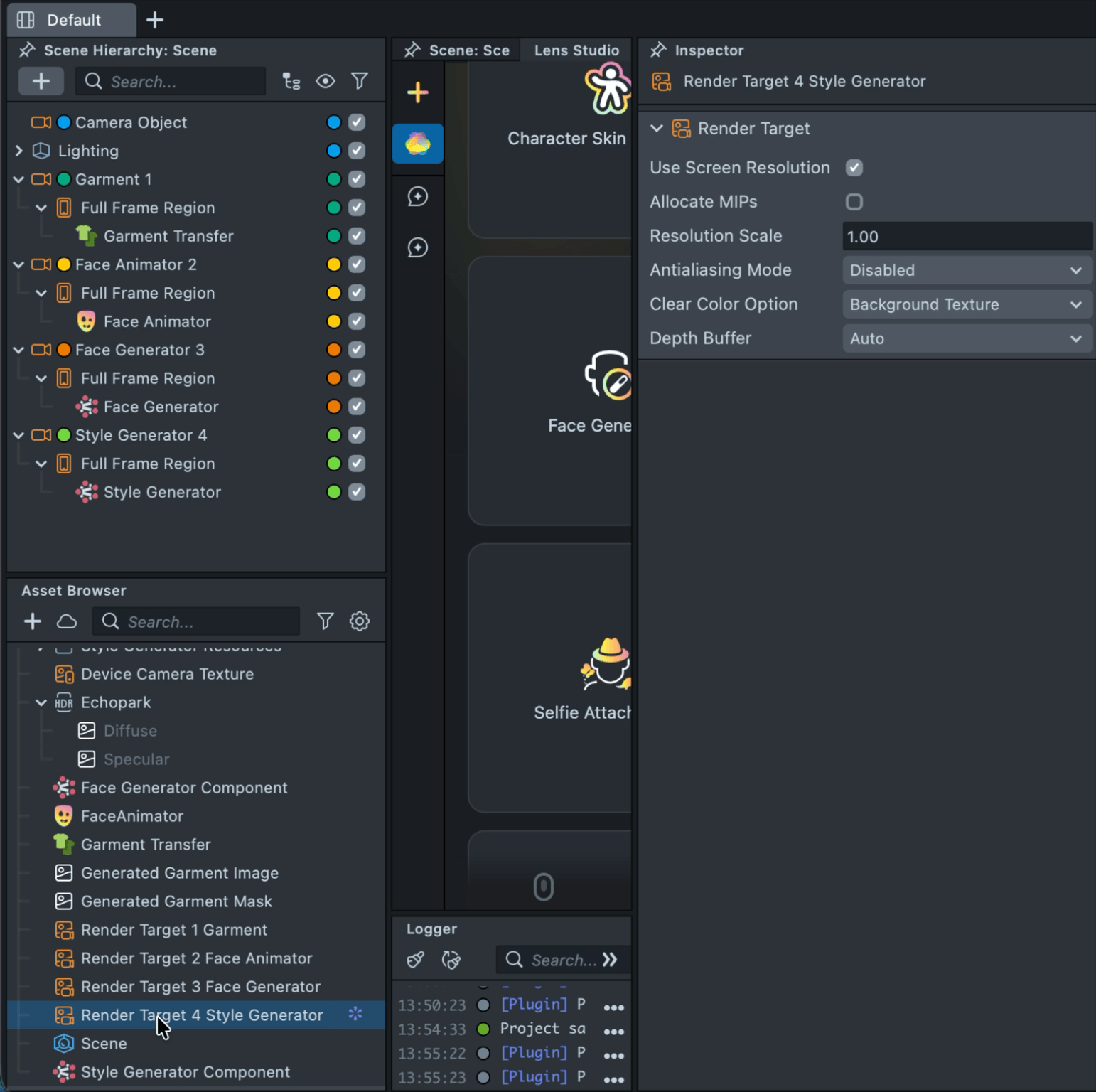This screenshot has width=1096, height=1092.
Task: Open the Scene Hierarchy filter icon
Action: [360, 81]
